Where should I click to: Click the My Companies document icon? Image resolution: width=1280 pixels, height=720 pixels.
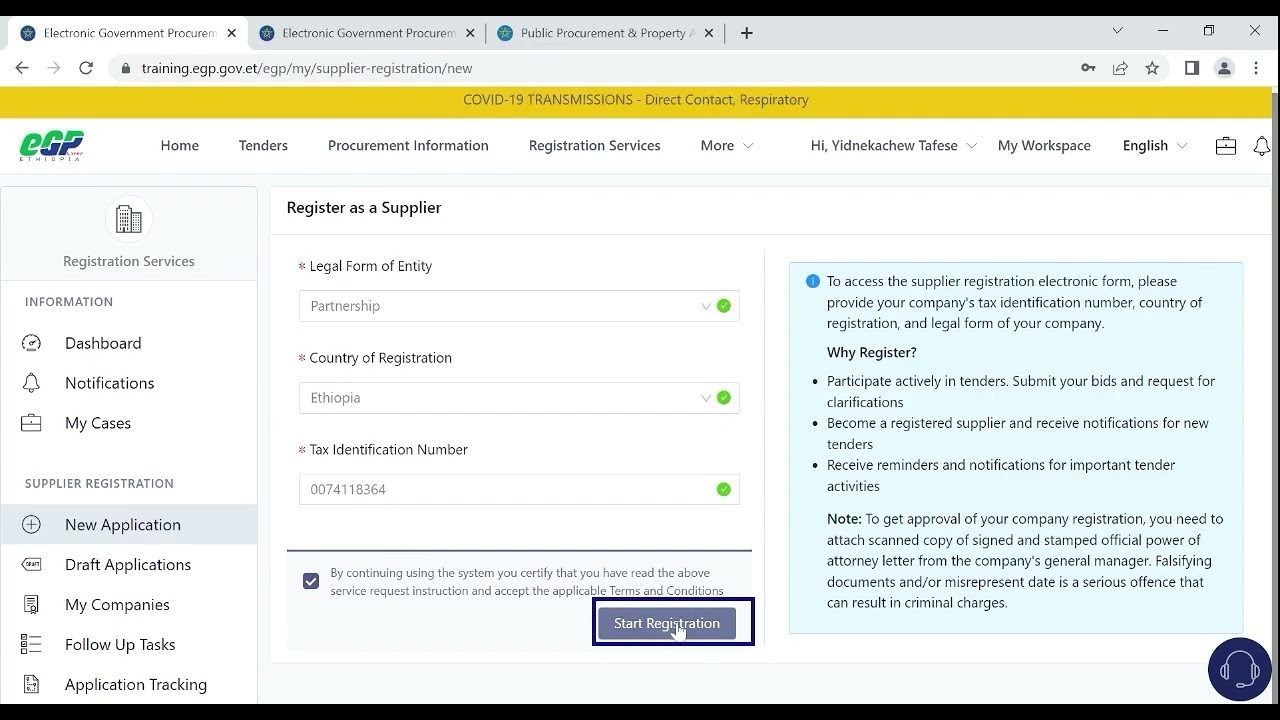32,605
